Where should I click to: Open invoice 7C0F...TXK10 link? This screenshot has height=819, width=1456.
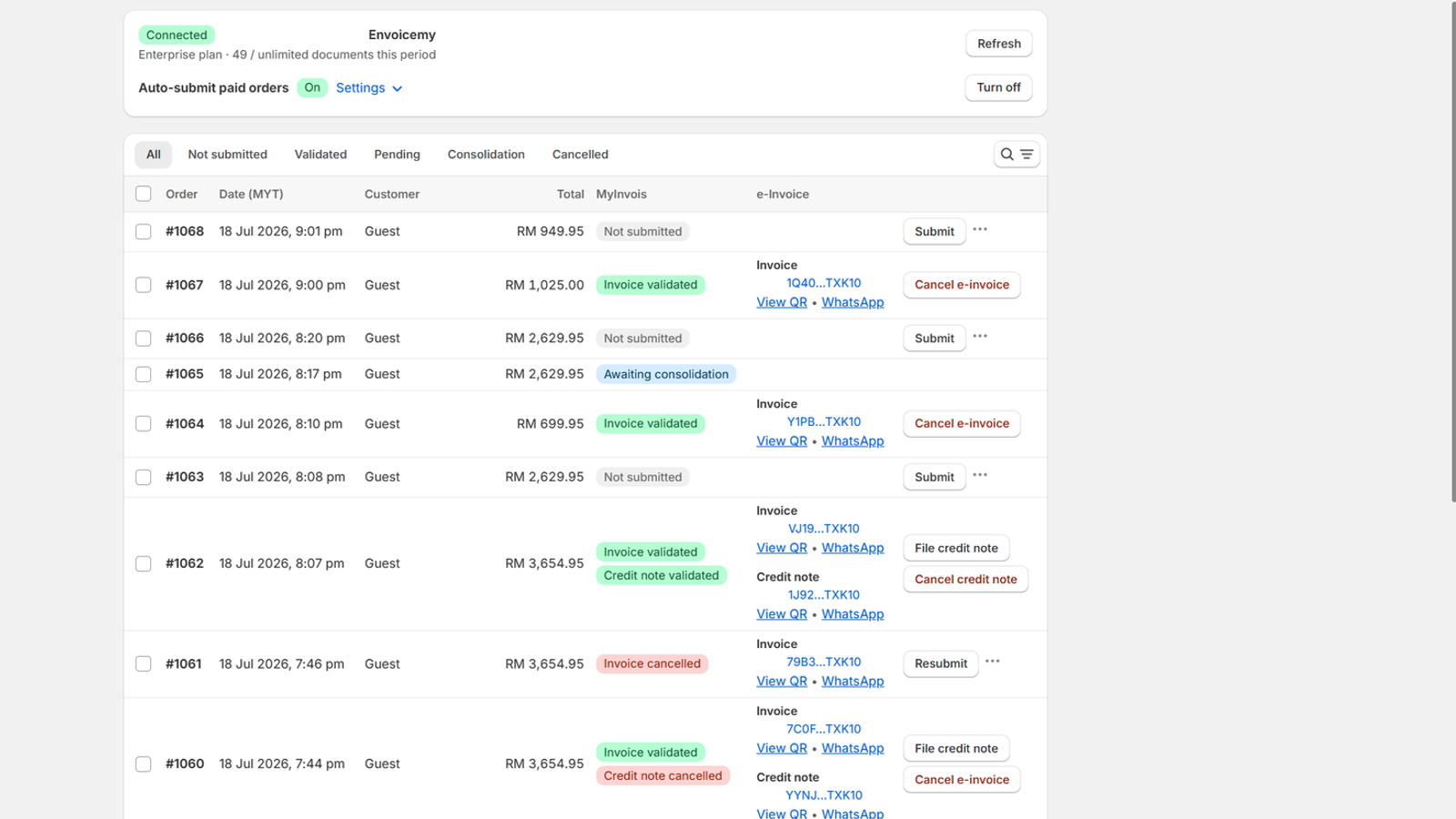824,729
